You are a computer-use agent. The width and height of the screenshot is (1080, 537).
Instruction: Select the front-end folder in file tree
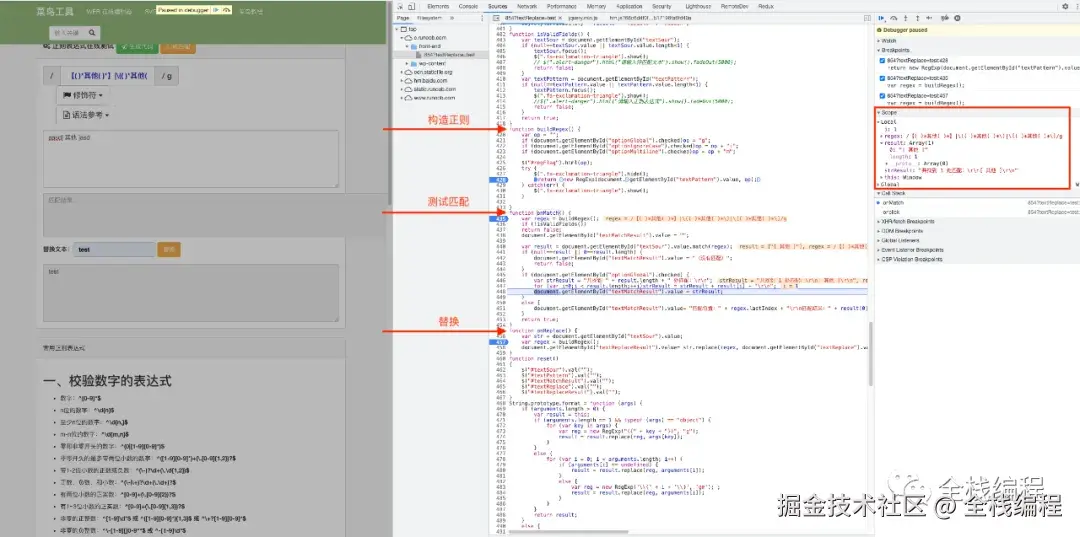(x=430, y=45)
